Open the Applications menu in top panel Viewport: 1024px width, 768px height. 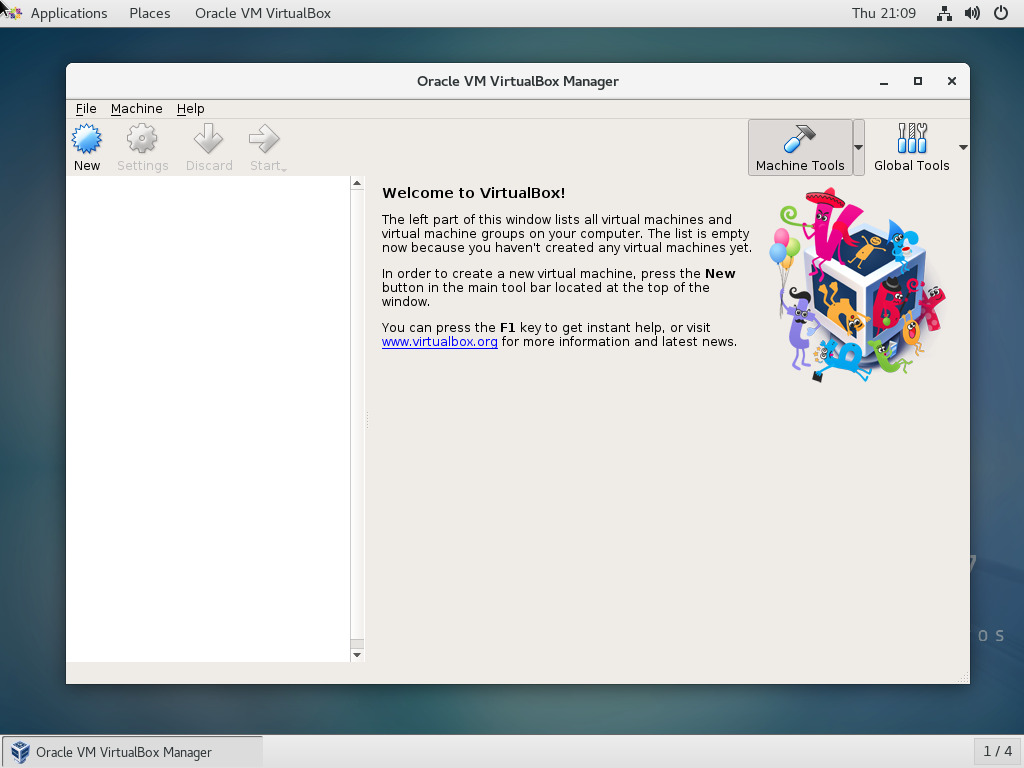pos(69,13)
